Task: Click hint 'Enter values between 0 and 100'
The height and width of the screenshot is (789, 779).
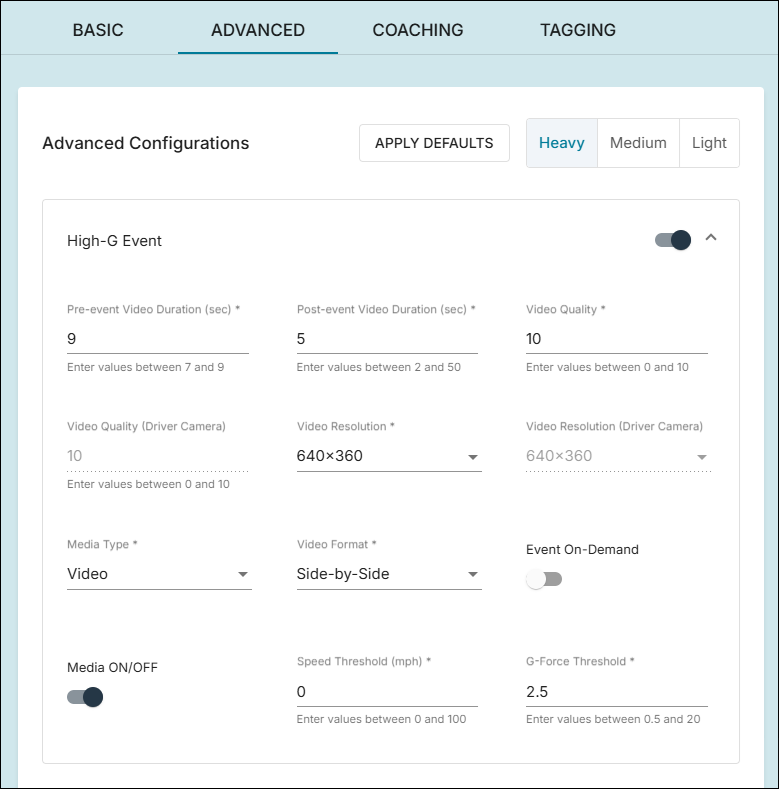Action: click(x=381, y=720)
